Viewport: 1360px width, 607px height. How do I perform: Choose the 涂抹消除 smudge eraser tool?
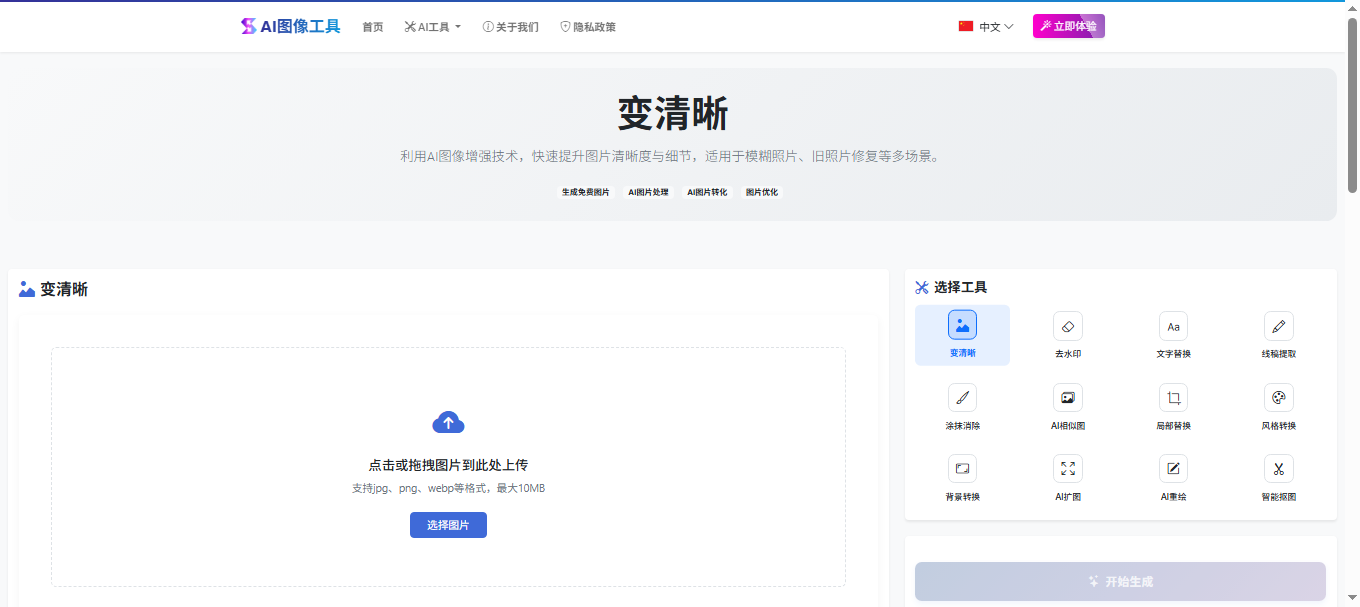961,406
